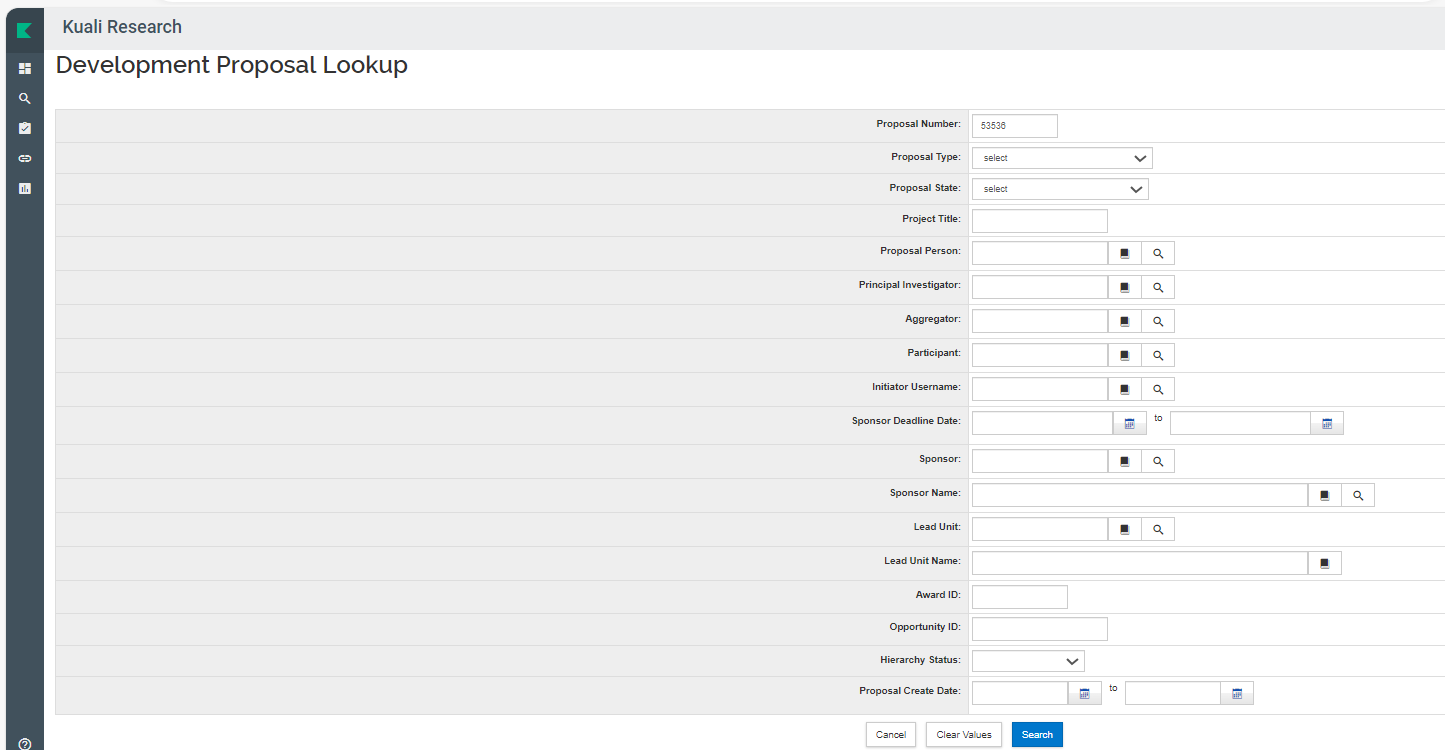Open the dashboard icon in the sidebar
1445x750 pixels.
pyautogui.click(x=25, y=68)
